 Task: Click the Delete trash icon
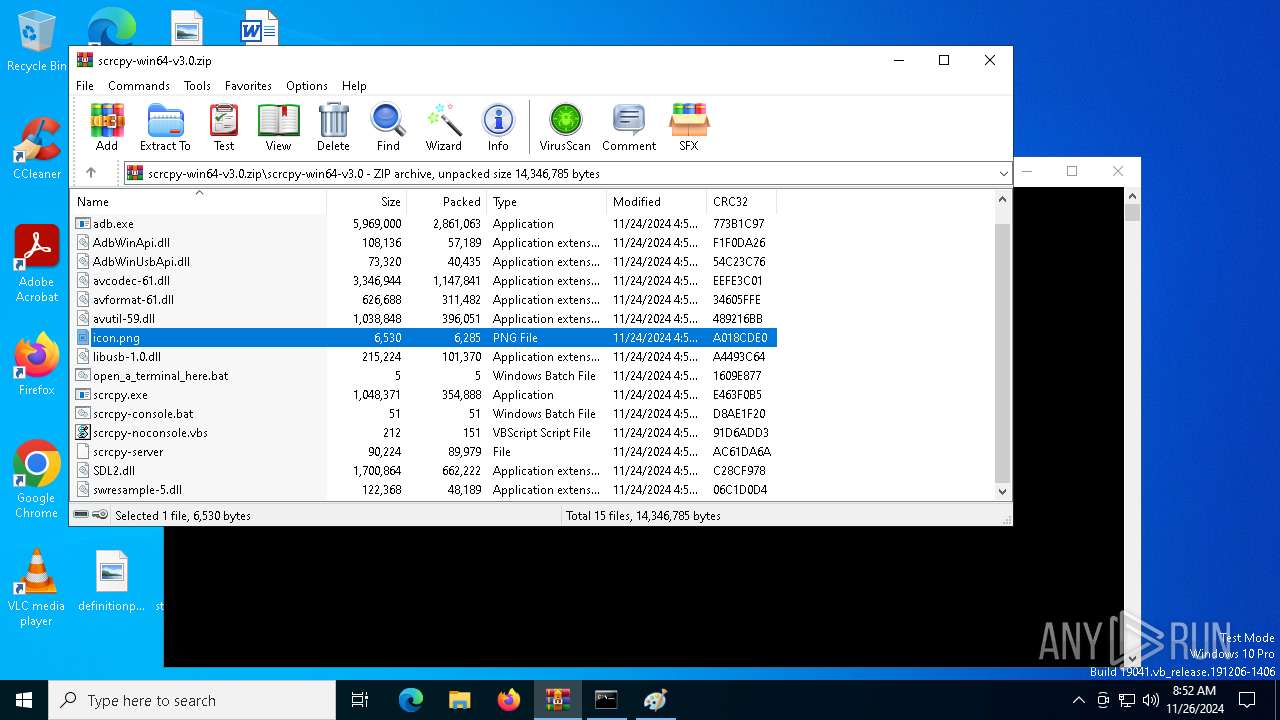coord(333,127)
